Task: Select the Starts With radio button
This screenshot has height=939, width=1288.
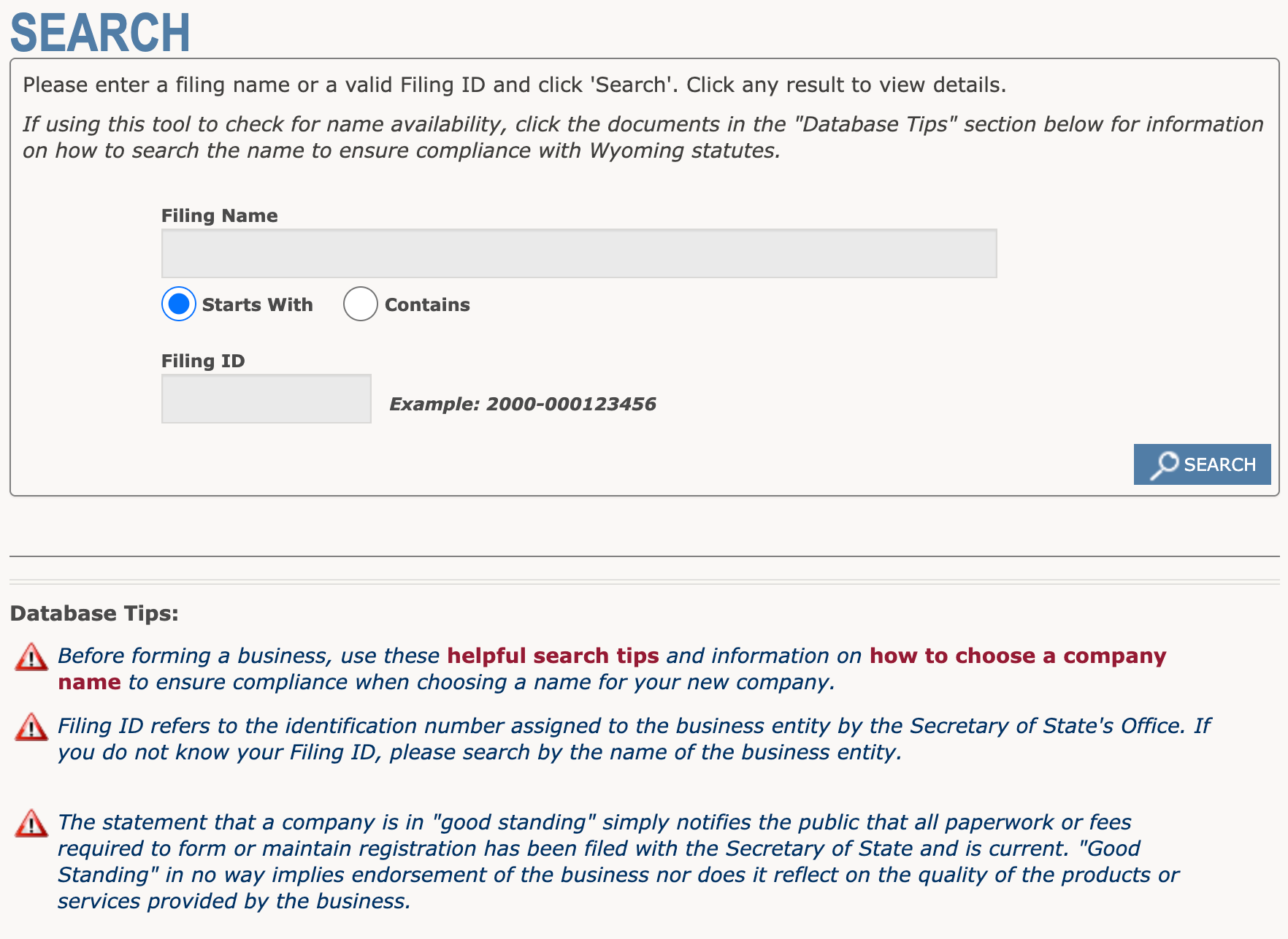Action: [x=179, y=304]
